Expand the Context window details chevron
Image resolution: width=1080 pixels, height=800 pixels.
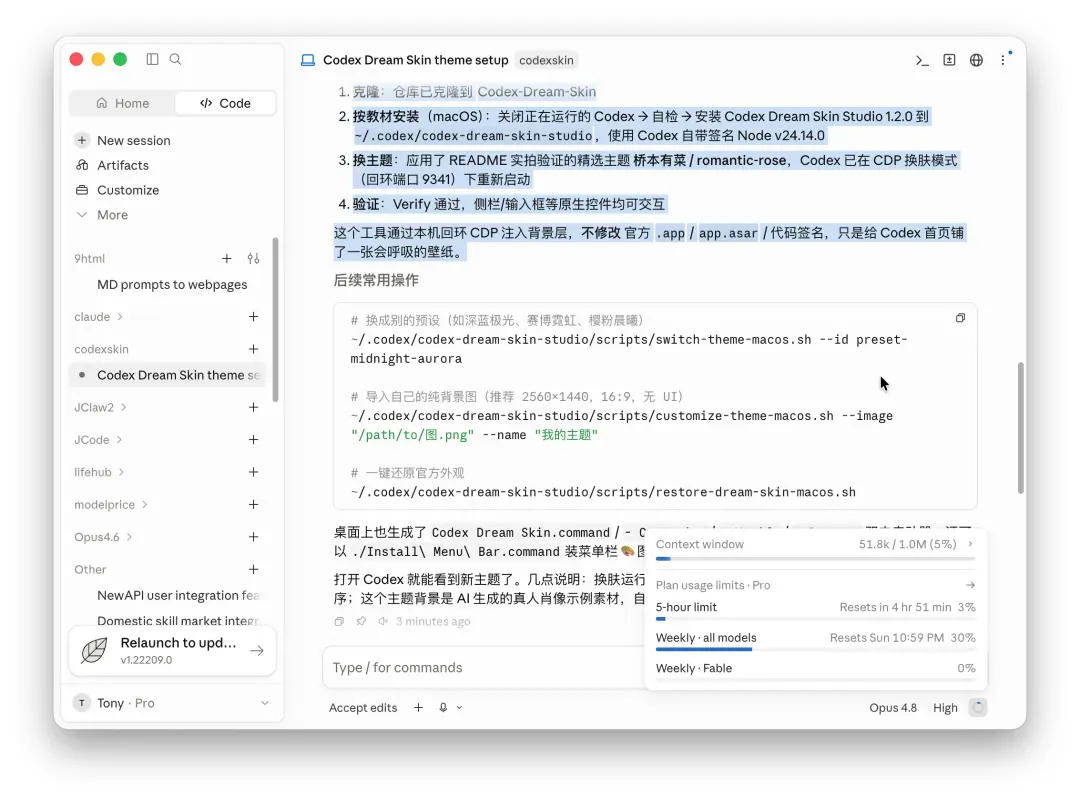970,544
